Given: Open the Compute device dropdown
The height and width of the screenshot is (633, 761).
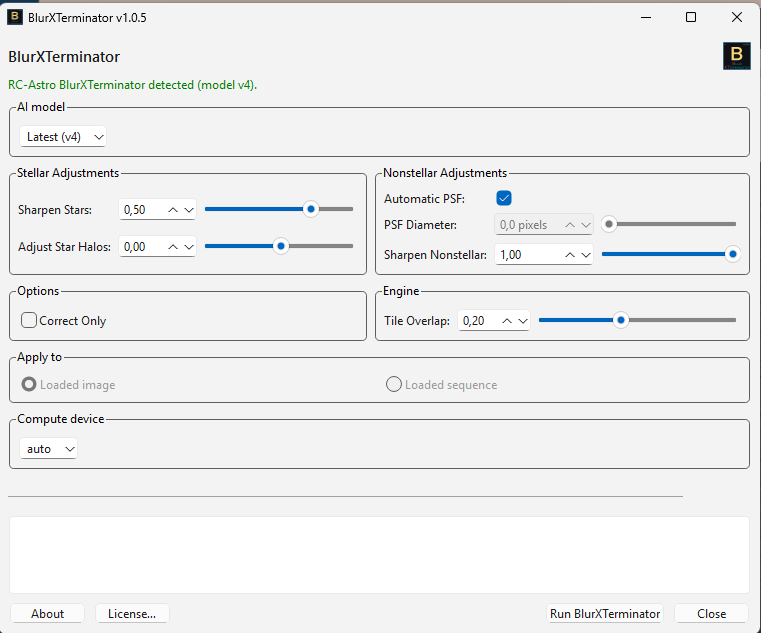Looking at the screenshot, I should (49, 449).
